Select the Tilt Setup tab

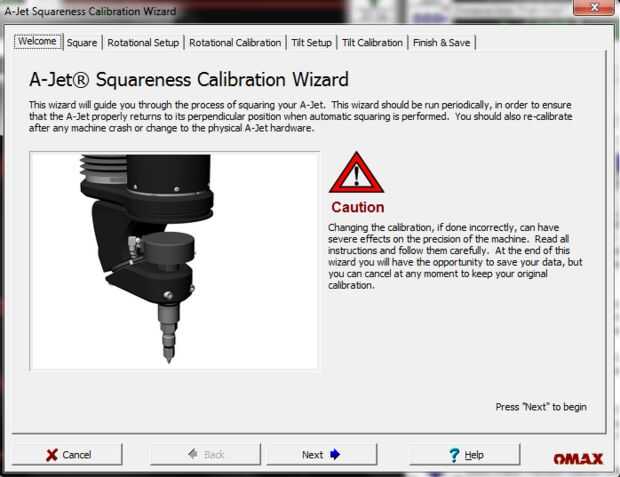coord(312,43)
